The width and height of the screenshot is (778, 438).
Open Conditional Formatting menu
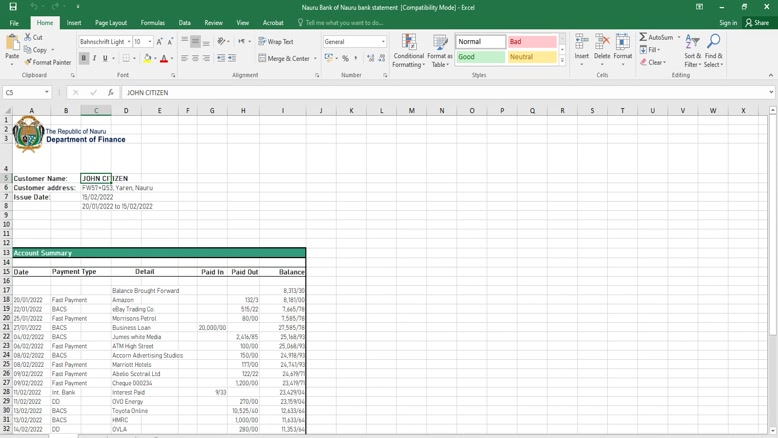408,51
